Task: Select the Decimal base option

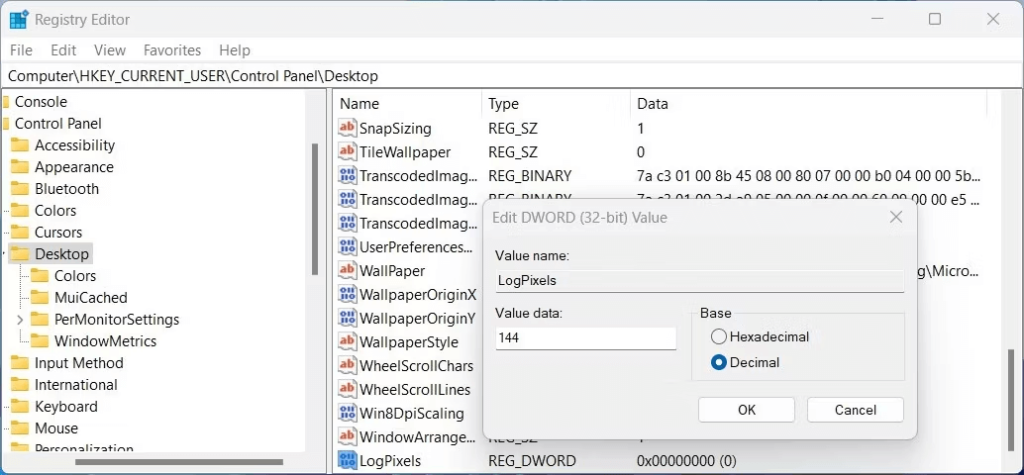Action: [718, 362]
